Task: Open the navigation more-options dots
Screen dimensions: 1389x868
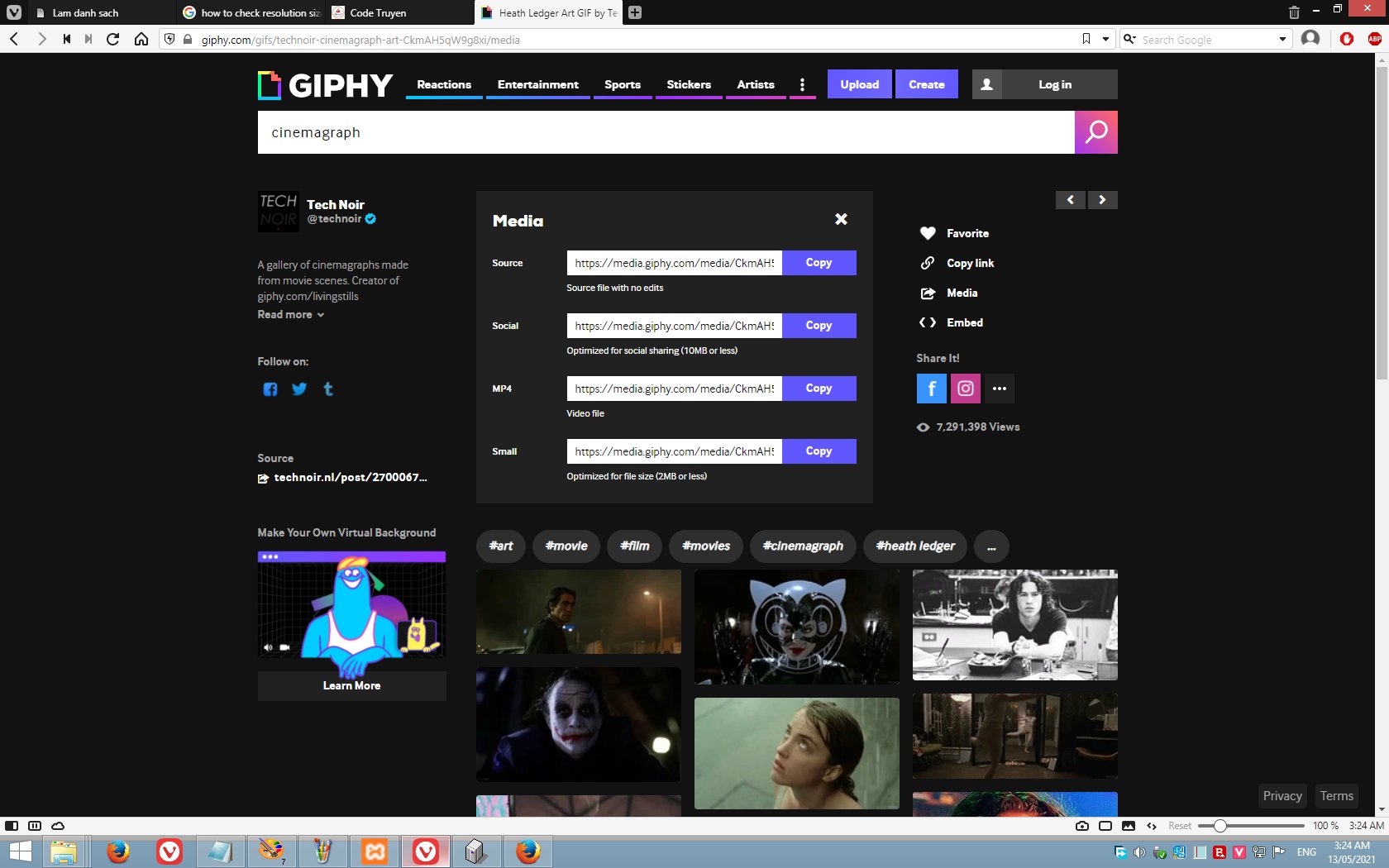Action: click(x=802, y=84)
